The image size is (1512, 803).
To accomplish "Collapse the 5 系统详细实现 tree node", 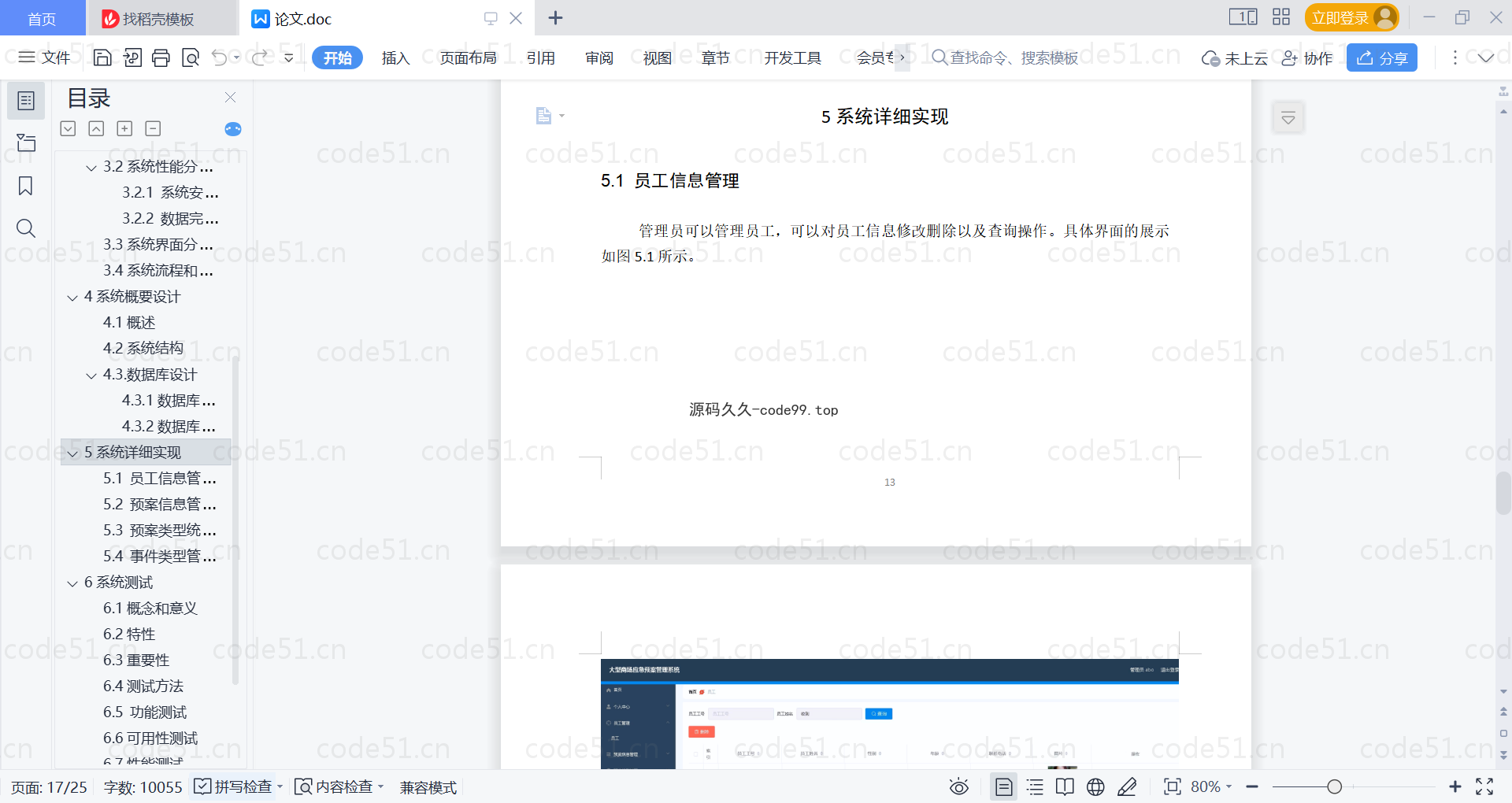I will click(72, 453).
